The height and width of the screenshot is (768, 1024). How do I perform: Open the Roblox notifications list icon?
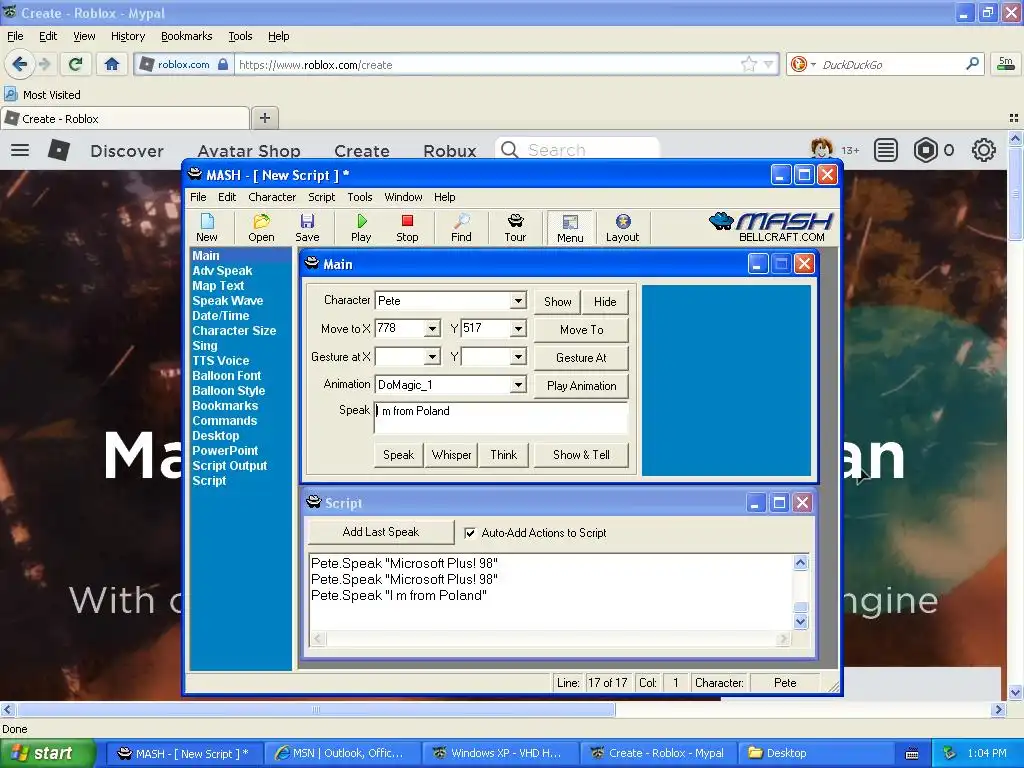pos(886,150)
